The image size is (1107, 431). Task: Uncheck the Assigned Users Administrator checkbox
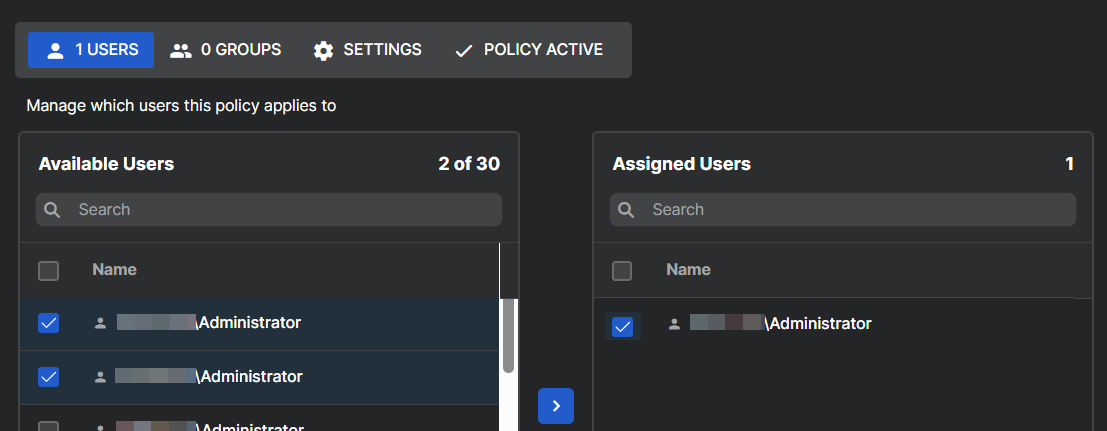pos(623,326)
